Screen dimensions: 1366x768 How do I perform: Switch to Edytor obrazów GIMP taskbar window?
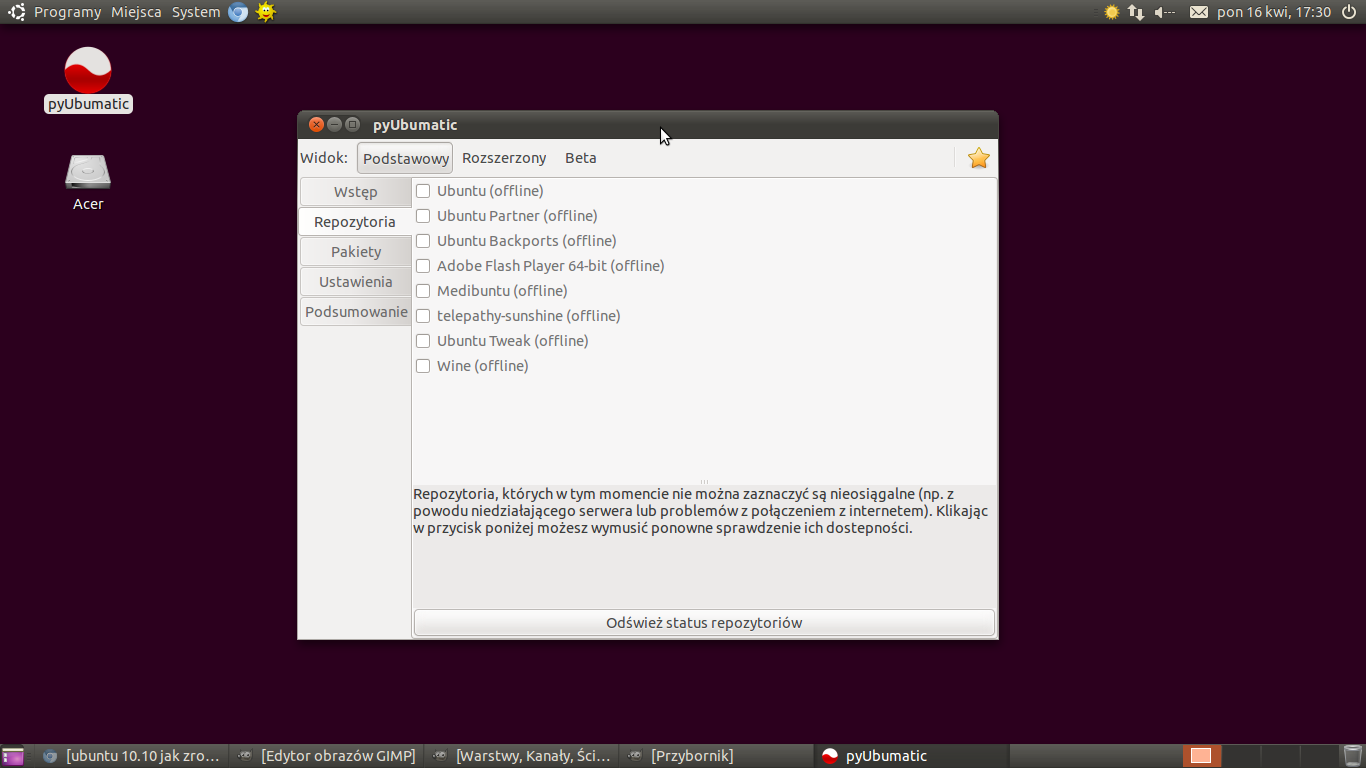[326, 756]
